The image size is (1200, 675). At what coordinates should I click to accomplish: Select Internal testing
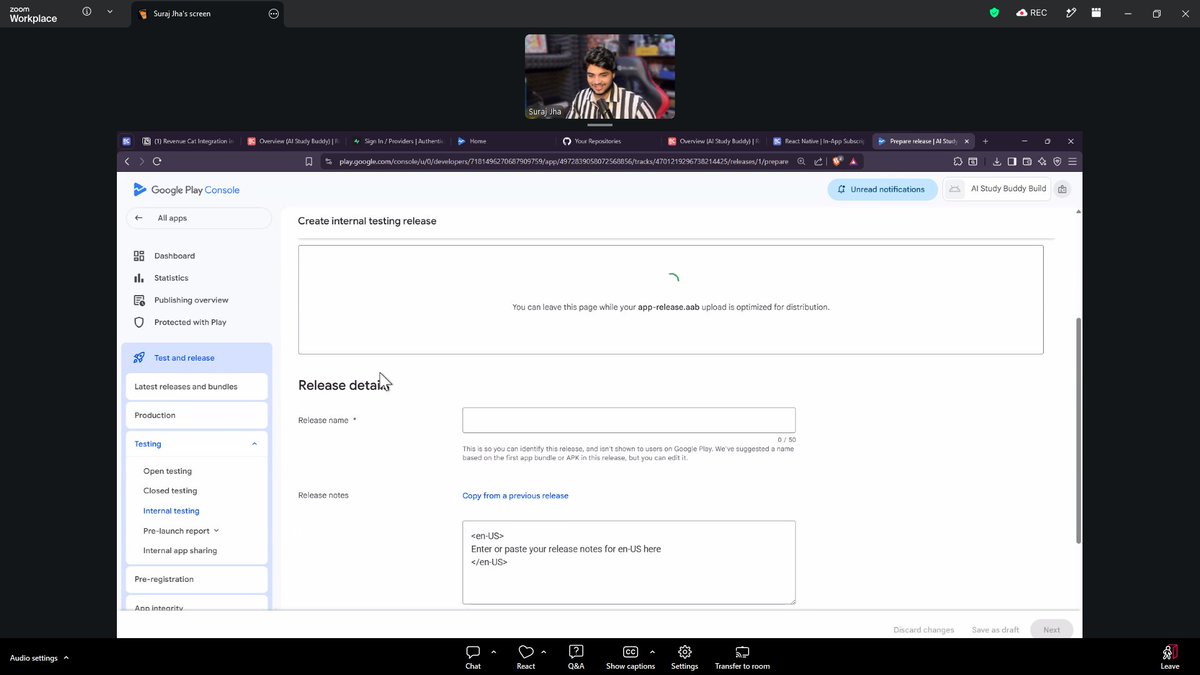pyautogui.click(x=171, y=511)
